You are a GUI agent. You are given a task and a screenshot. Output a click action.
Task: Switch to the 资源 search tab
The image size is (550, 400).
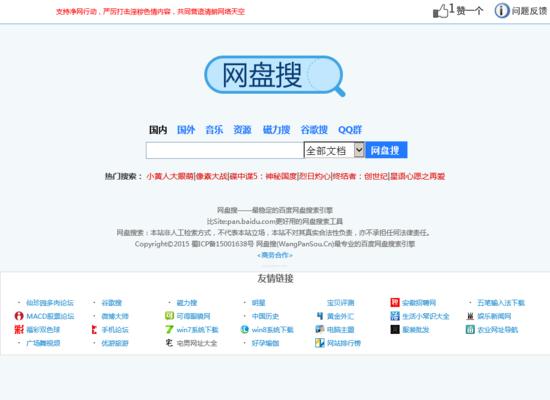click(x=242, y=130)
